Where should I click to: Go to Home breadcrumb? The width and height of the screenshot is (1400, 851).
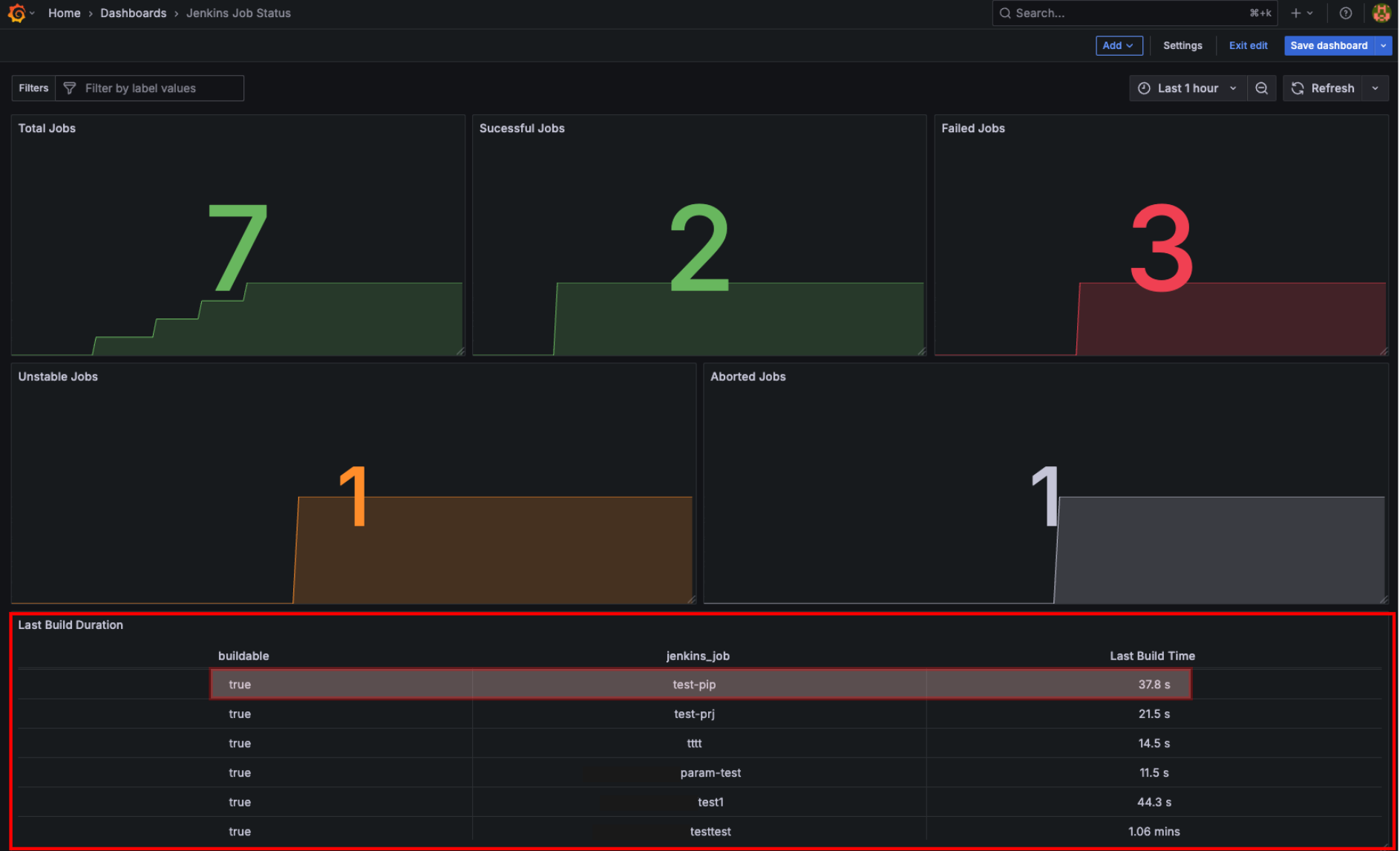pyautogui.click(x=64, y=13)
